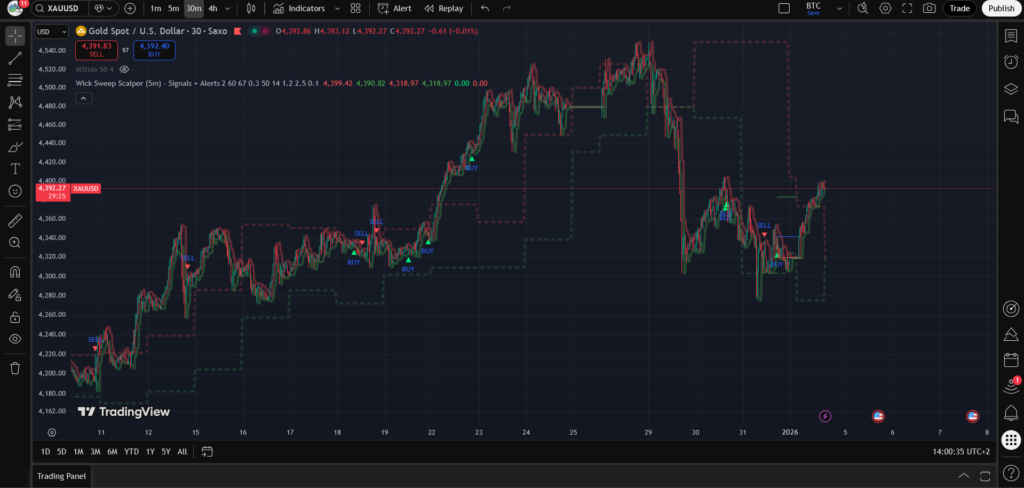Screen dimensions: 1024x488
Task: Delete drawings with the trash icon
Action: tap(15, 368)
